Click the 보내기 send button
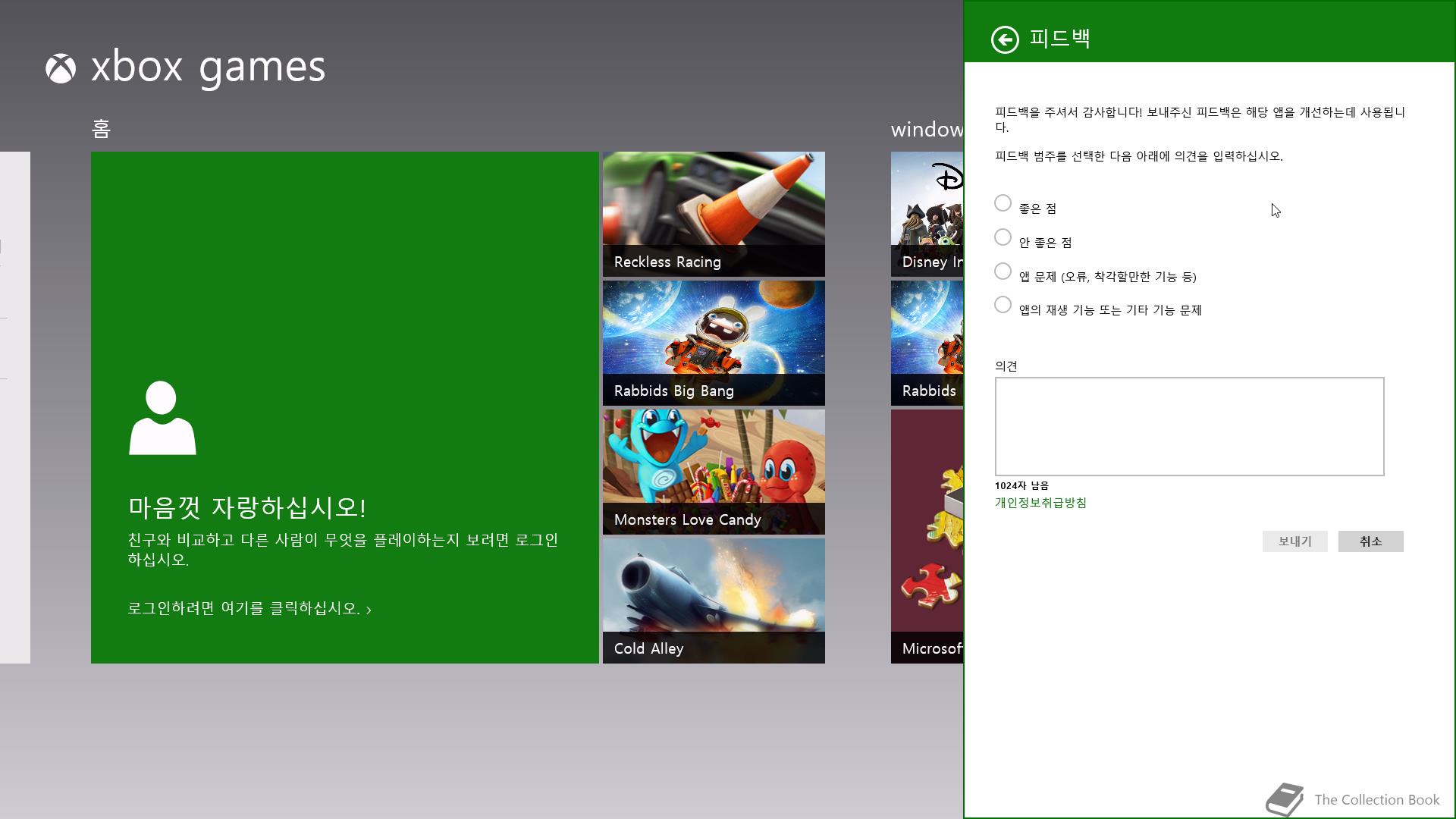This screenshot has height=819, width=1456. [1294, 541]
